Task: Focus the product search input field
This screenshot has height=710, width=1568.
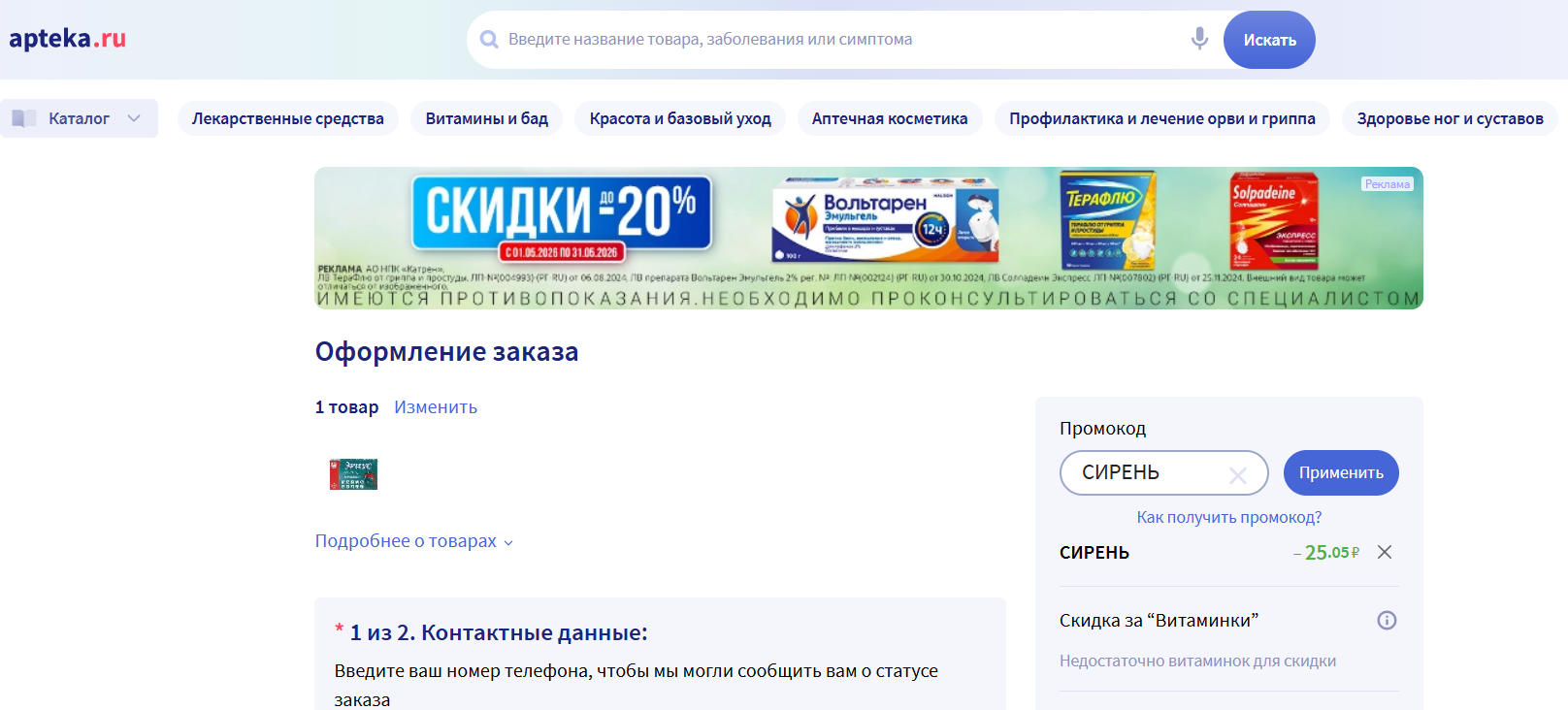Action: pyautogui.click(x=844, y=40)
